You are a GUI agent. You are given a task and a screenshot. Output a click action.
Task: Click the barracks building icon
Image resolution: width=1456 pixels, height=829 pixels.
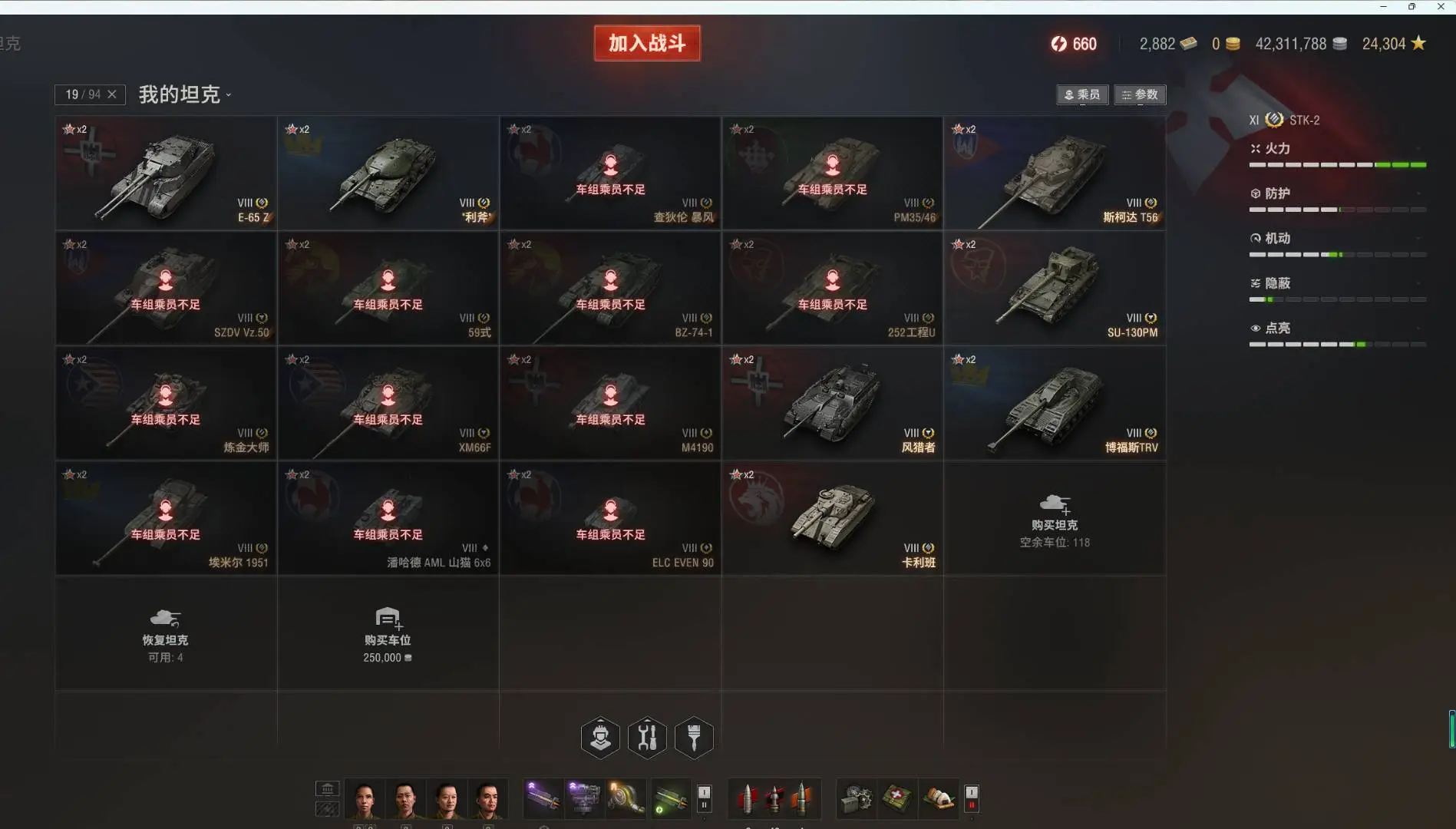[327, 788]
